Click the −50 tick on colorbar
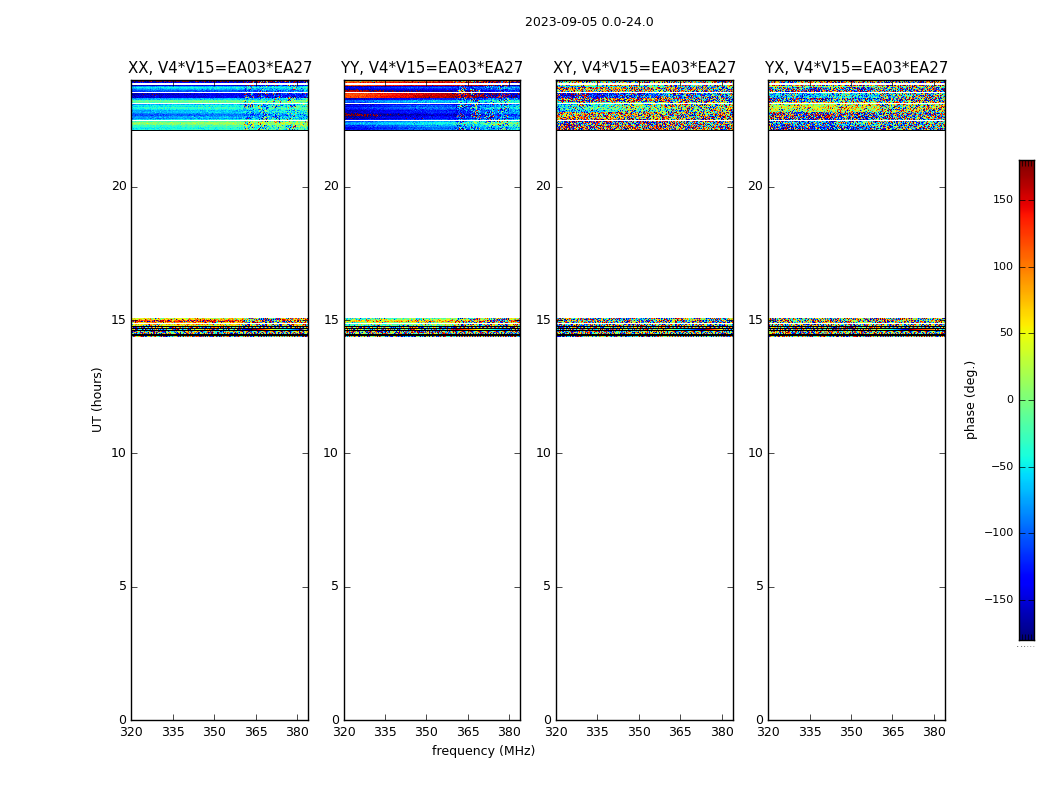Screen dimensions: 1050x800 tap(1002, 466)
